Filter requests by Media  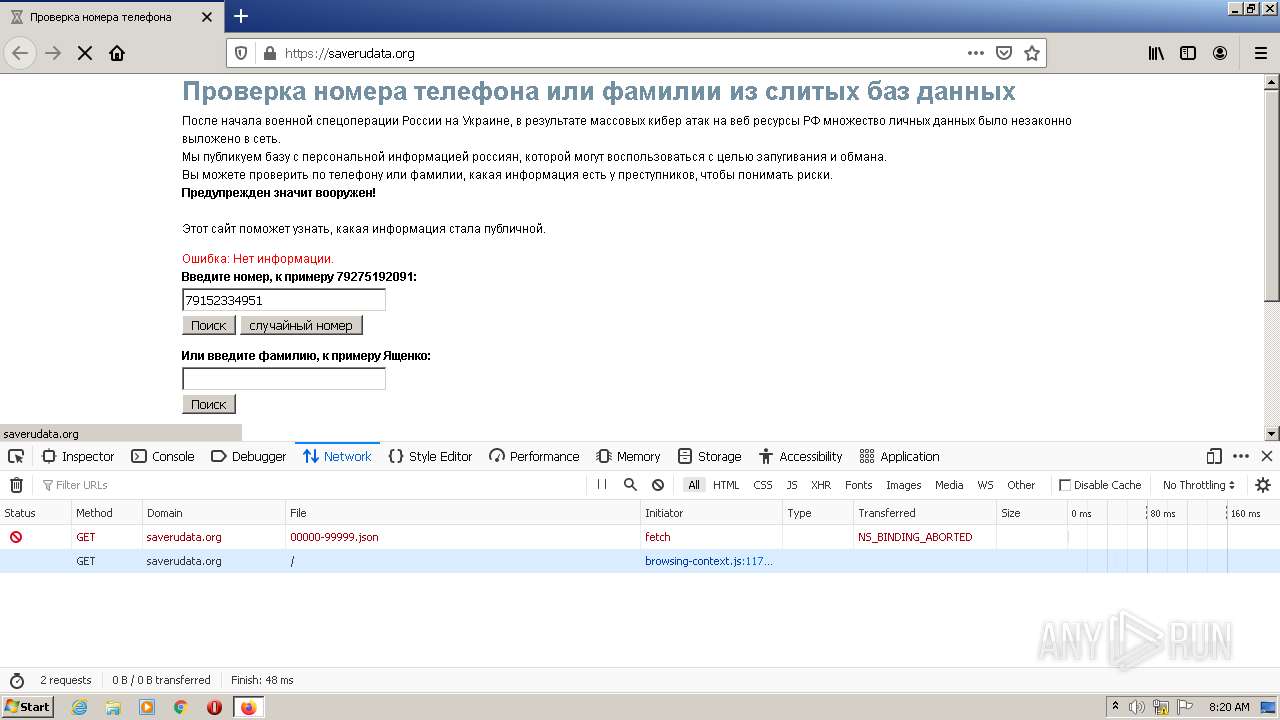click(x=949, y=485)
